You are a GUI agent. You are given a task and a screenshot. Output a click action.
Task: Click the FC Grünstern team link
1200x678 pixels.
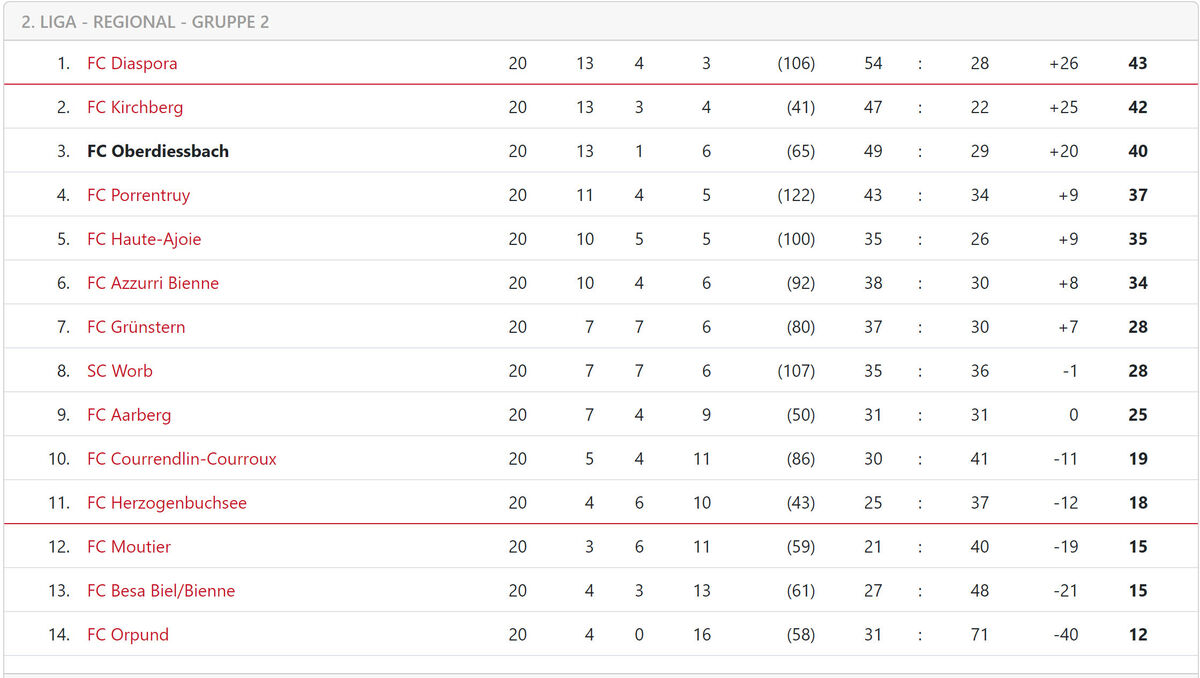(x=136, y=327)
